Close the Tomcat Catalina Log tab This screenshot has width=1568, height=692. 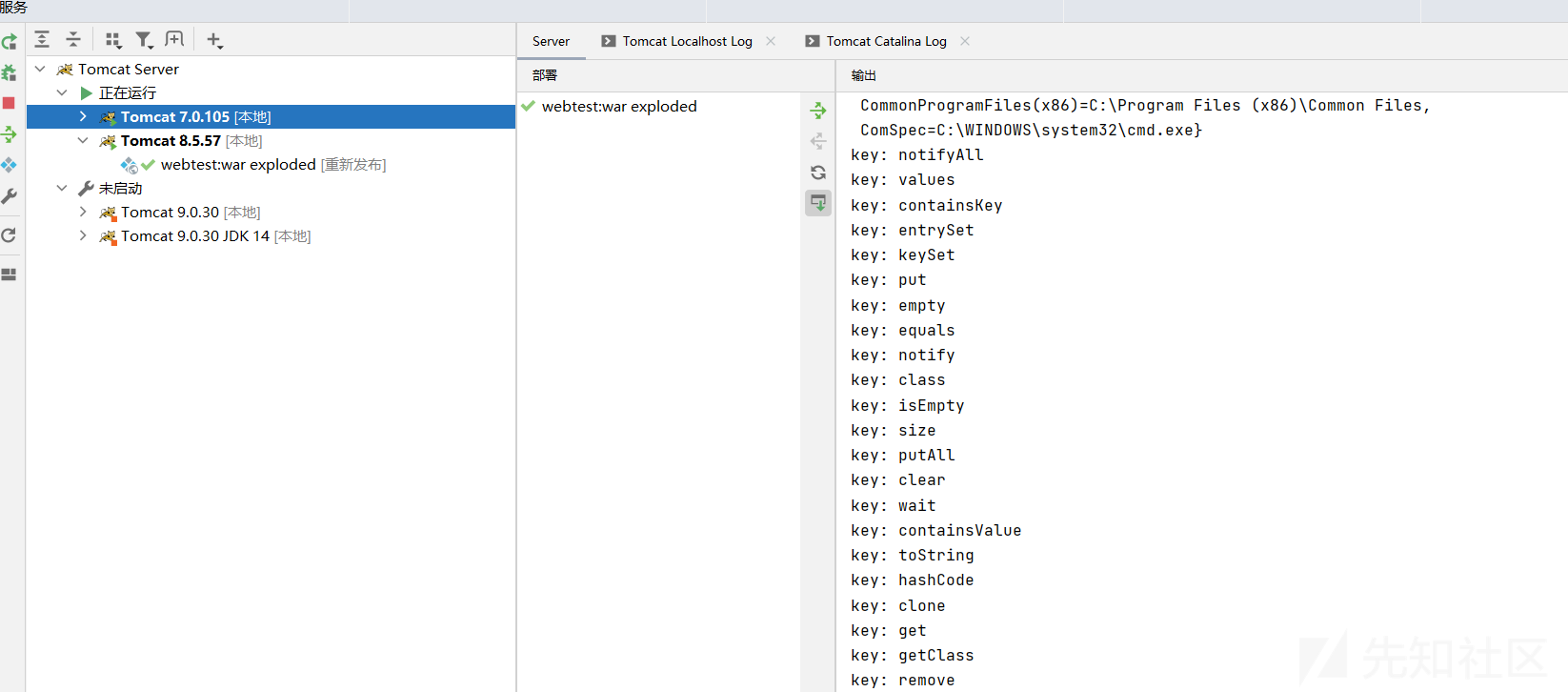point(965,41)
